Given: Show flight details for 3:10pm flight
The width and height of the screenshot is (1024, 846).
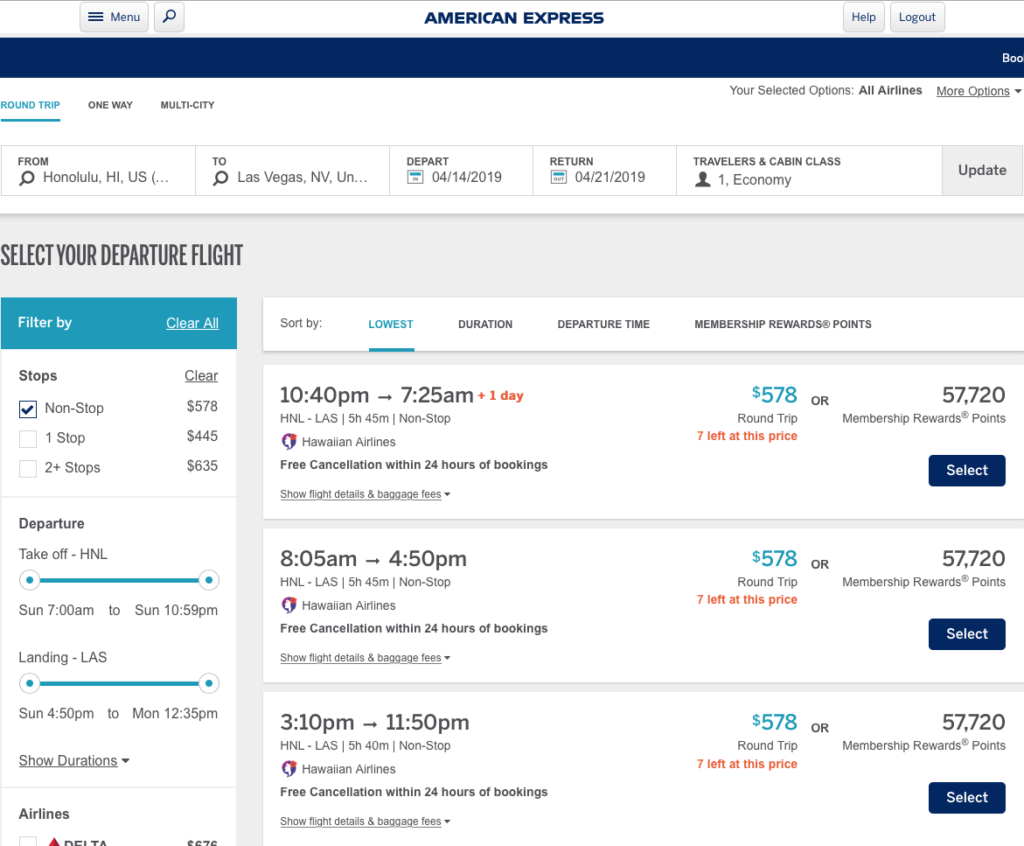Looking at the screenshot, I should point(365,822).
